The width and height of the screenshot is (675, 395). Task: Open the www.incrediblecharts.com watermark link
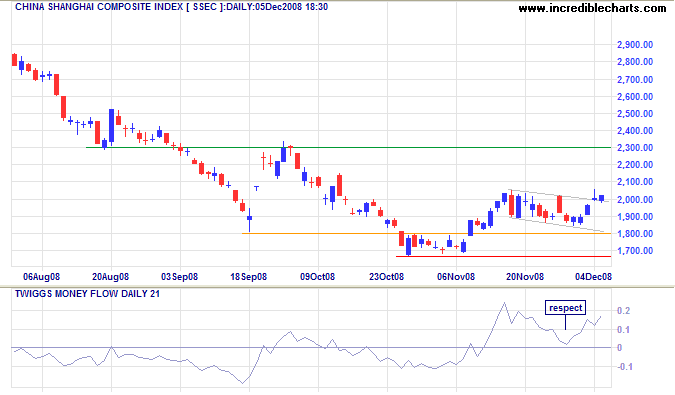[x=592, y=8]
